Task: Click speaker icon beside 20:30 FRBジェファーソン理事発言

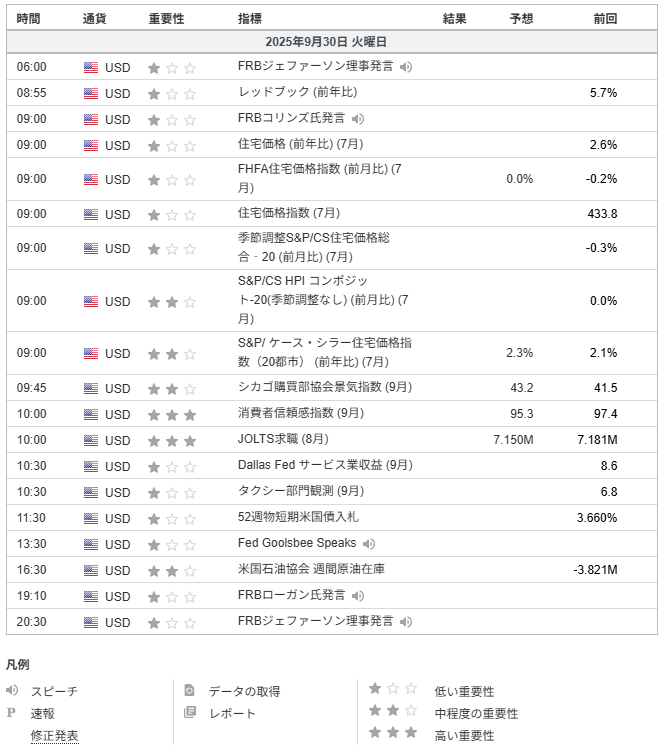Action: pyautogui.click(x=406, y=621)
